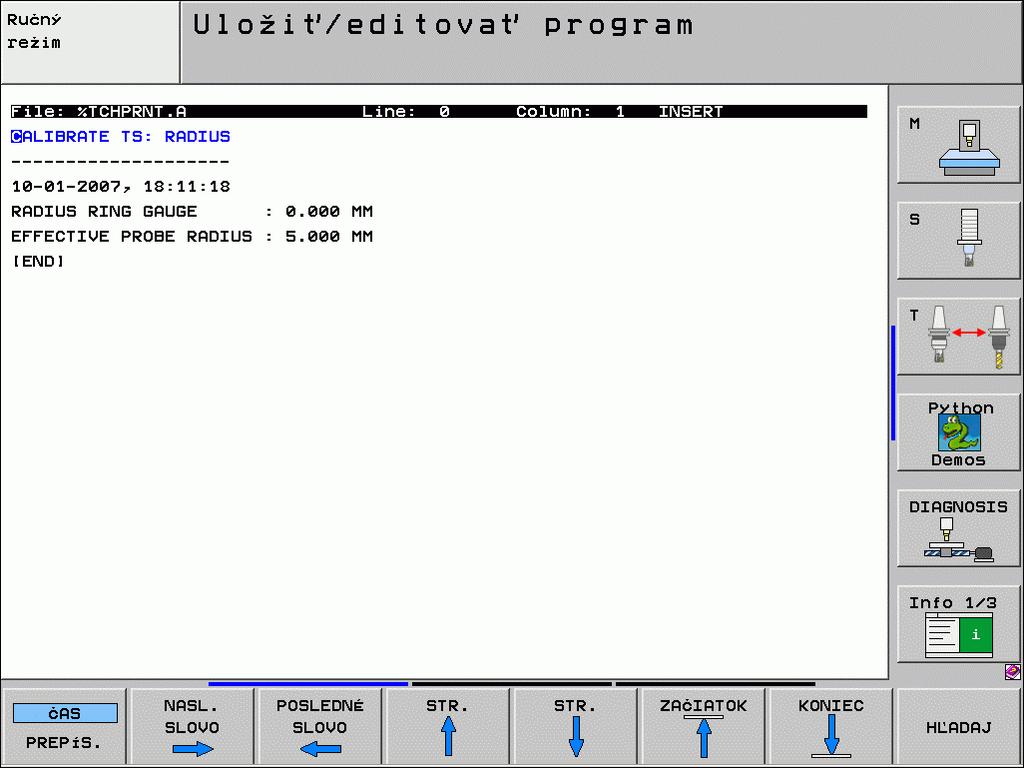1024x768 pixels.
Task: Select the S spindle softkey
Action: coord(958,241)
